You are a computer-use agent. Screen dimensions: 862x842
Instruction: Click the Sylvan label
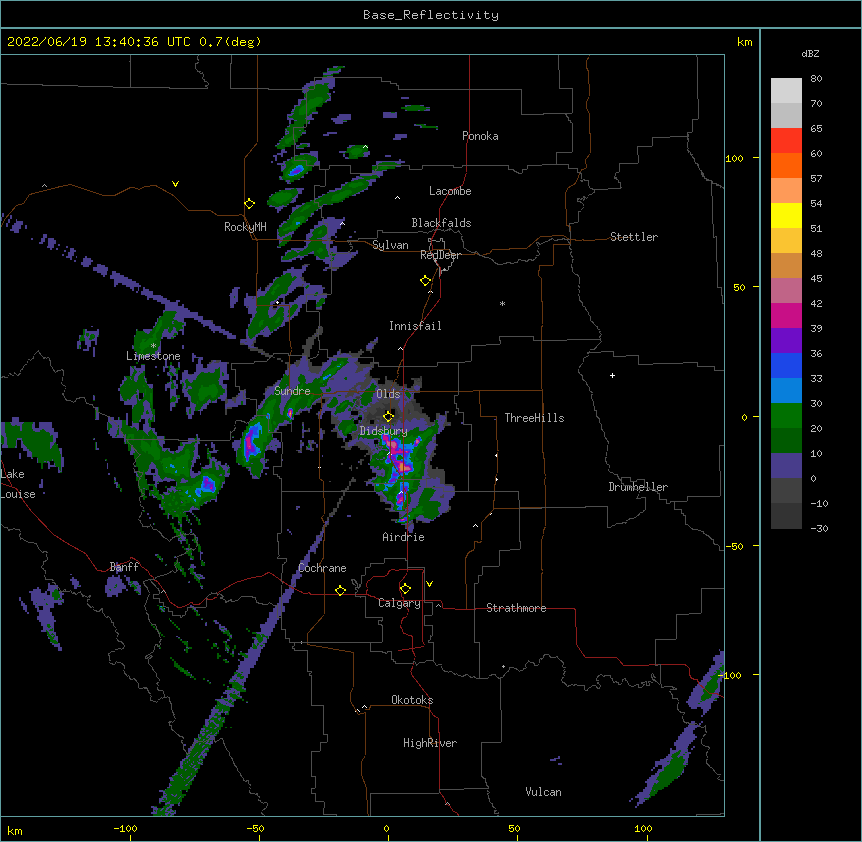pos(390,245)
